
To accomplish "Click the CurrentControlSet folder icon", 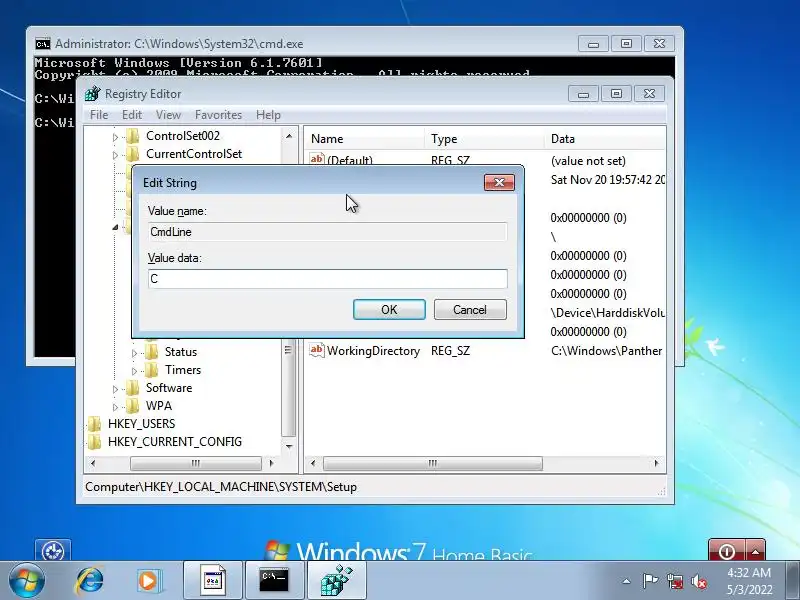I will coord(133,154).
